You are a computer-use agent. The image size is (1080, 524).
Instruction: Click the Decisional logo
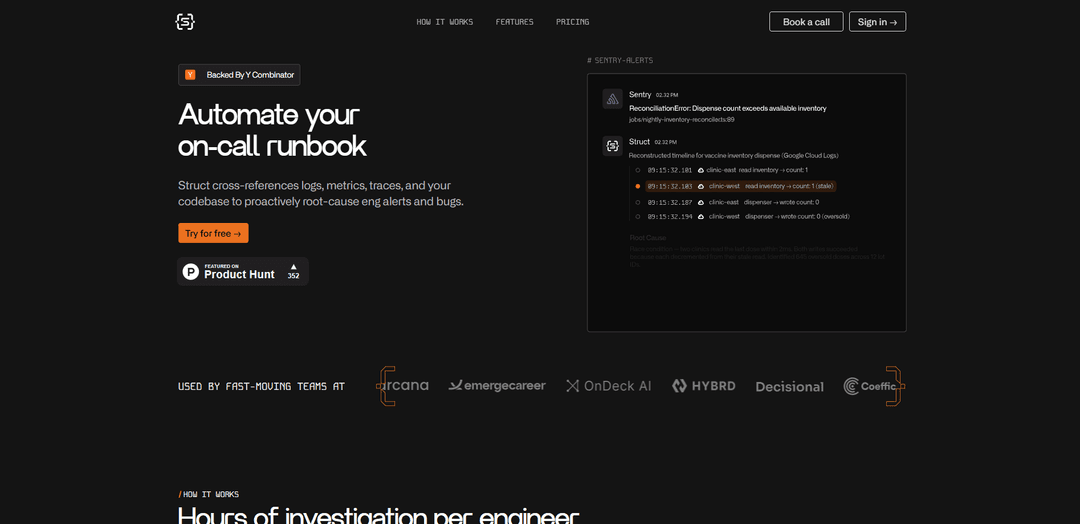pos(789,387)
